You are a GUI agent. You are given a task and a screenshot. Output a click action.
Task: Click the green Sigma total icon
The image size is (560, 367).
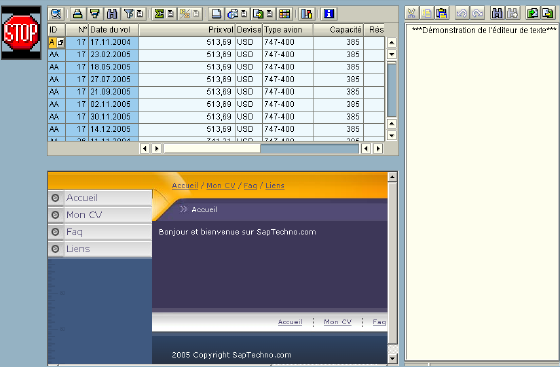coord(159,14)
